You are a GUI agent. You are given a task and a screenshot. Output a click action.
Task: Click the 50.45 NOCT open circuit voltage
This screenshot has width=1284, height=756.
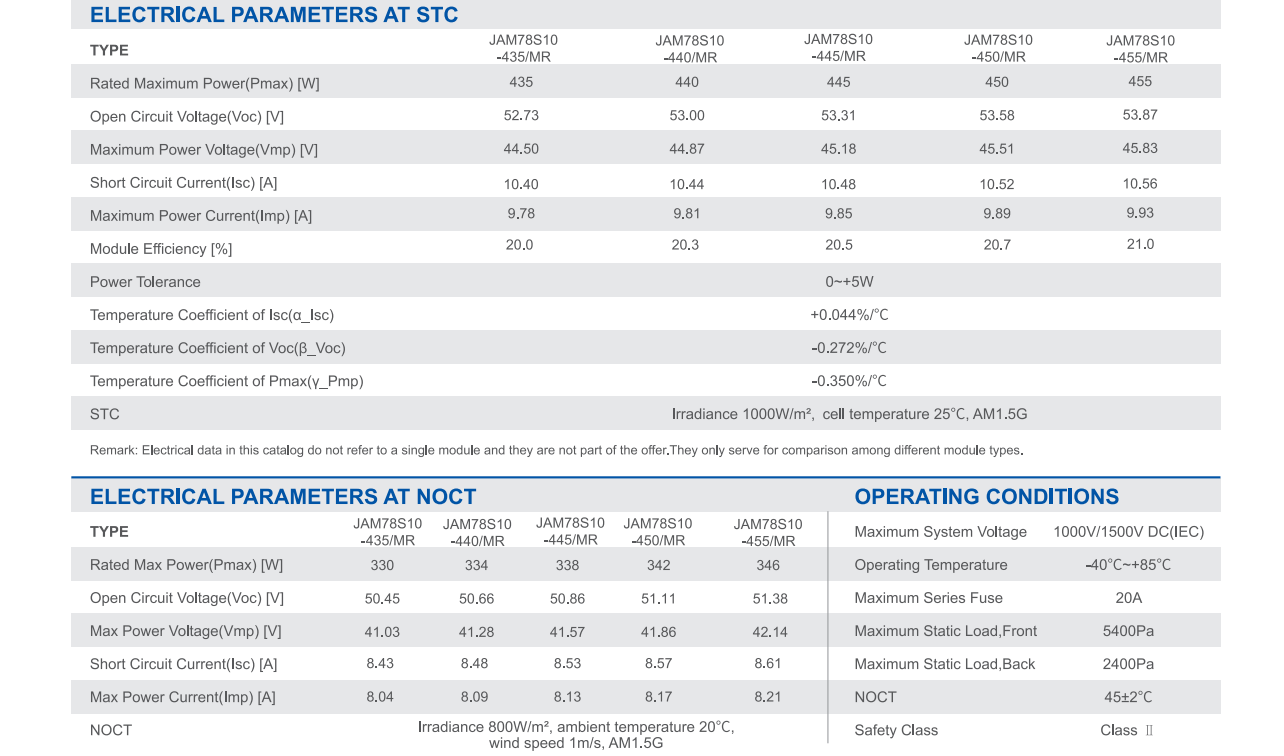tap(382, 599)
